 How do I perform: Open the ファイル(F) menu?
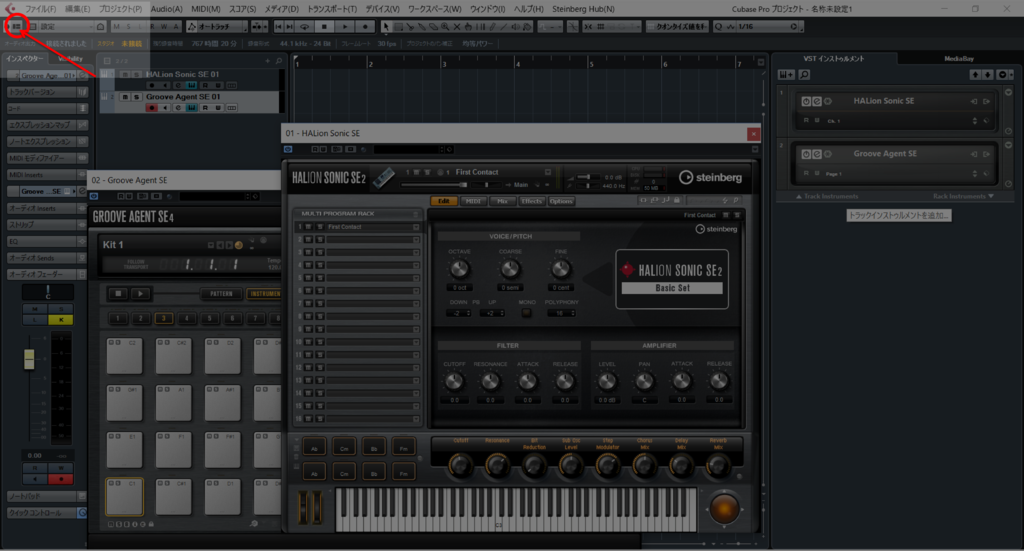click(x=40, y=9)
